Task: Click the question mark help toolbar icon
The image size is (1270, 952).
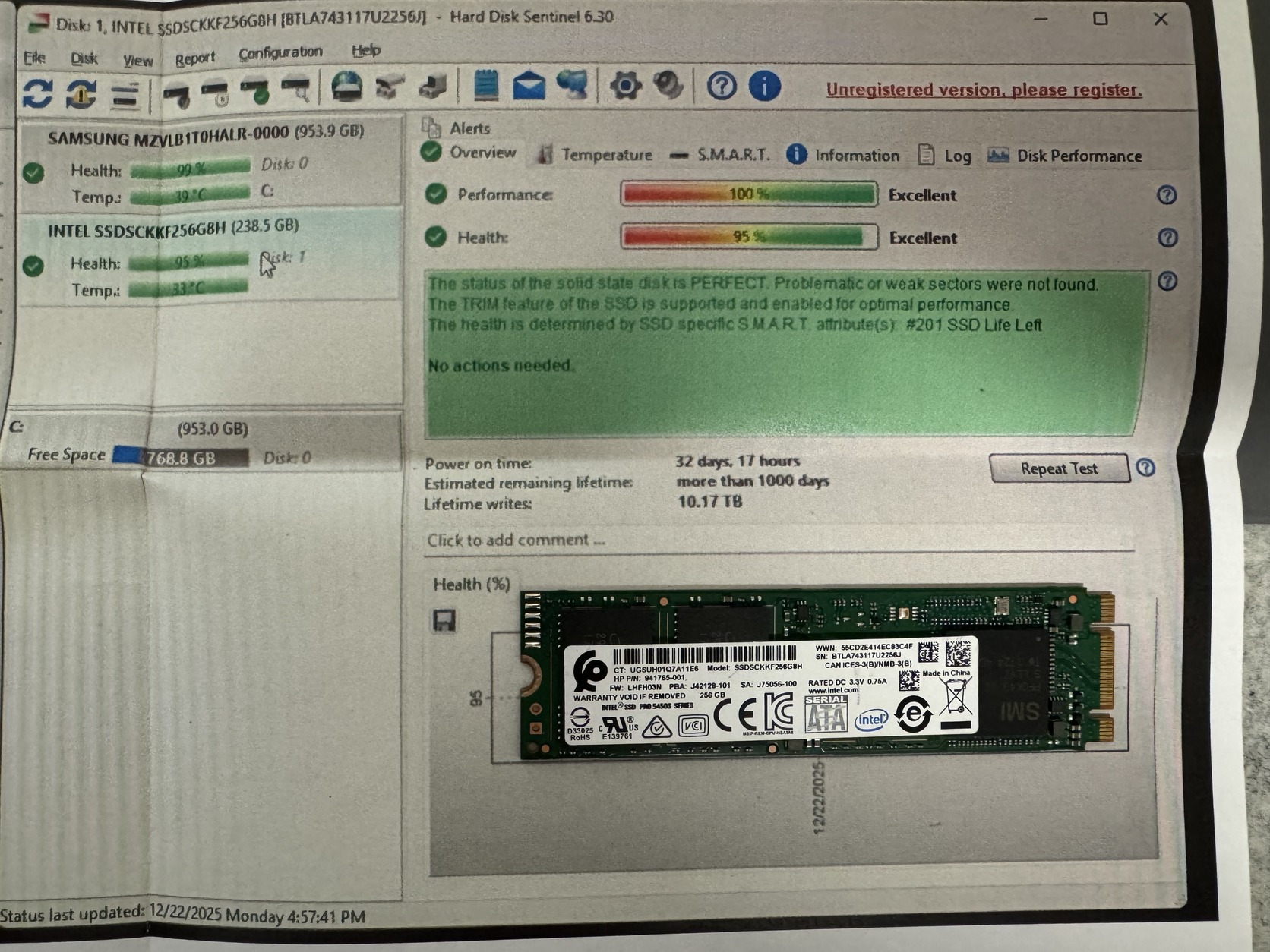Action: [722, 86]
